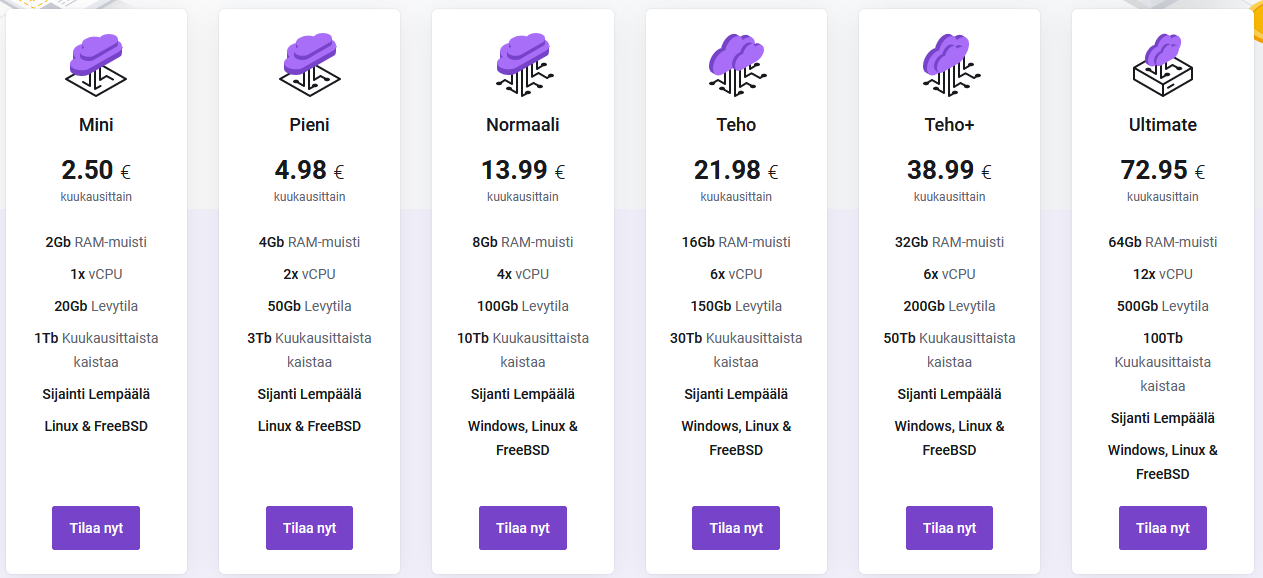Click the Teho+ plan cloud icon
This screenshot has width=1263, height=578.
pyautogui.click(x=949, y=65)
